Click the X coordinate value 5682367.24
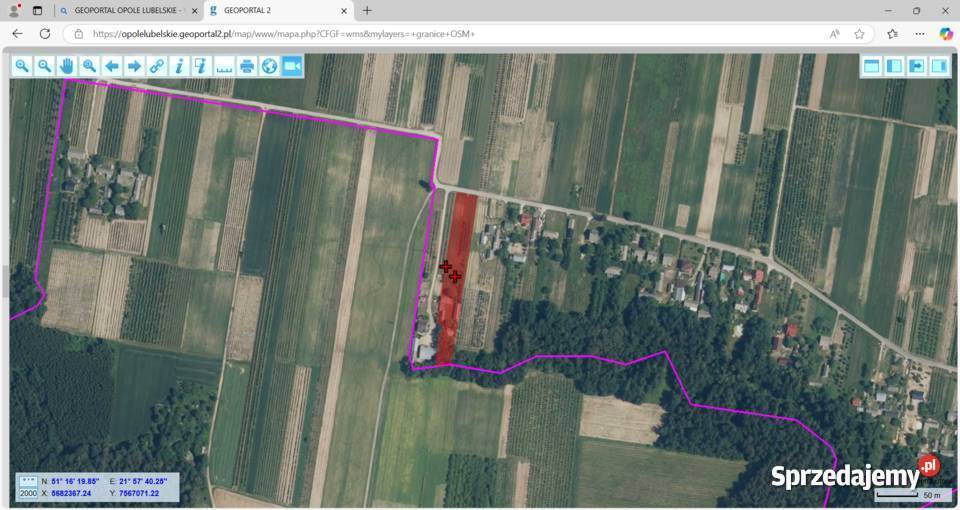The height and width of the screenshot is (510, 960). coord(71,493)
